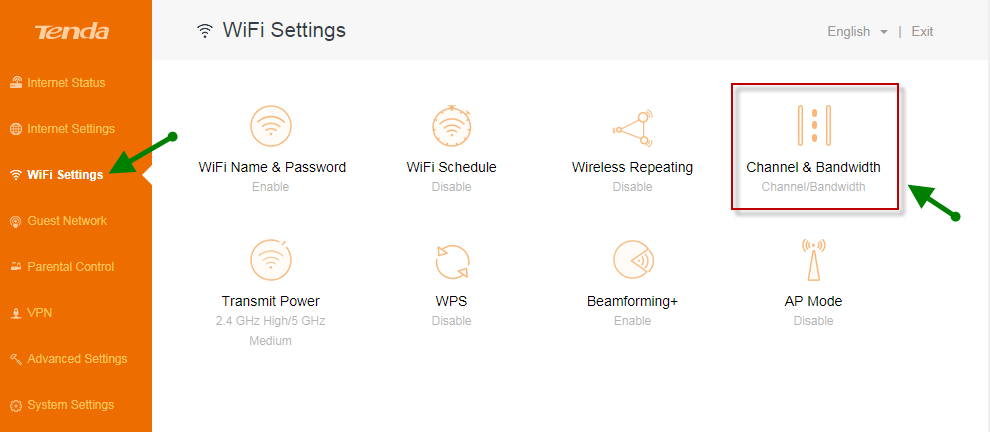Click the Exit link
Image resolution: width=990 pixels, height=432 pixels.
point(922,32)
